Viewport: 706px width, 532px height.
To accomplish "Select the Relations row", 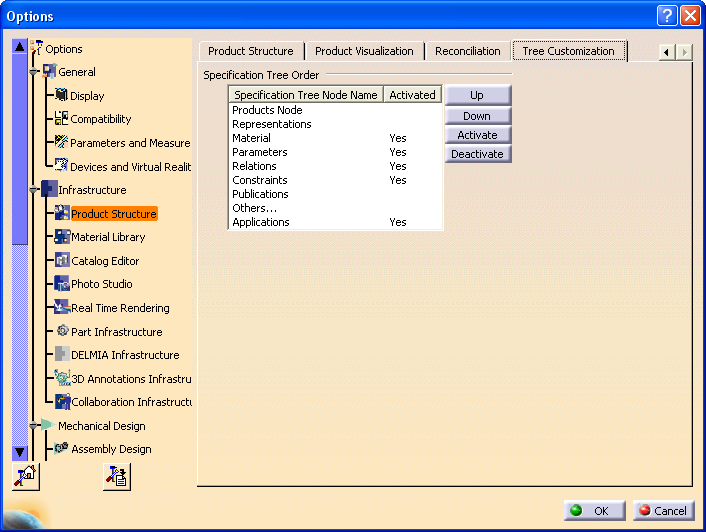I will tap(335, 166).
